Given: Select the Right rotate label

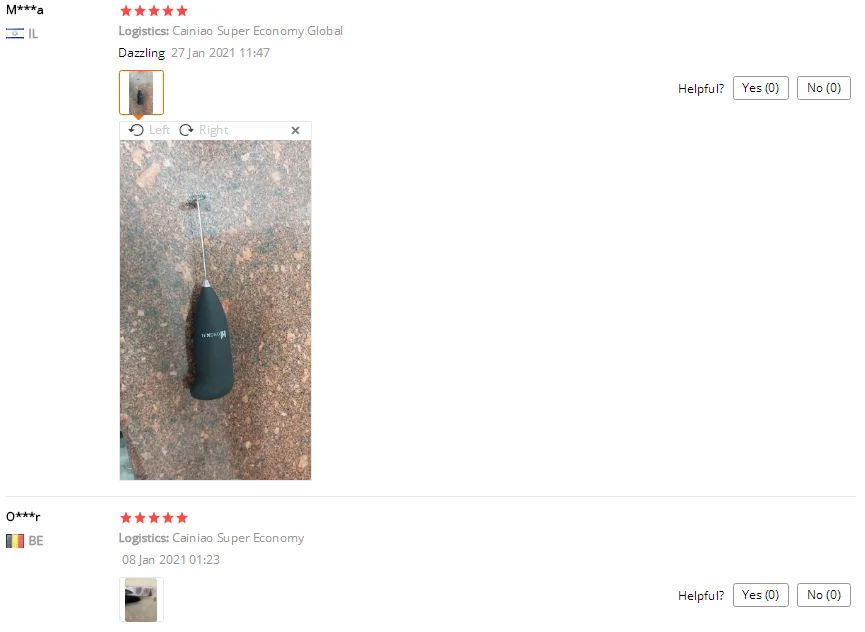Looking at the screenshot, I should 213,130.
